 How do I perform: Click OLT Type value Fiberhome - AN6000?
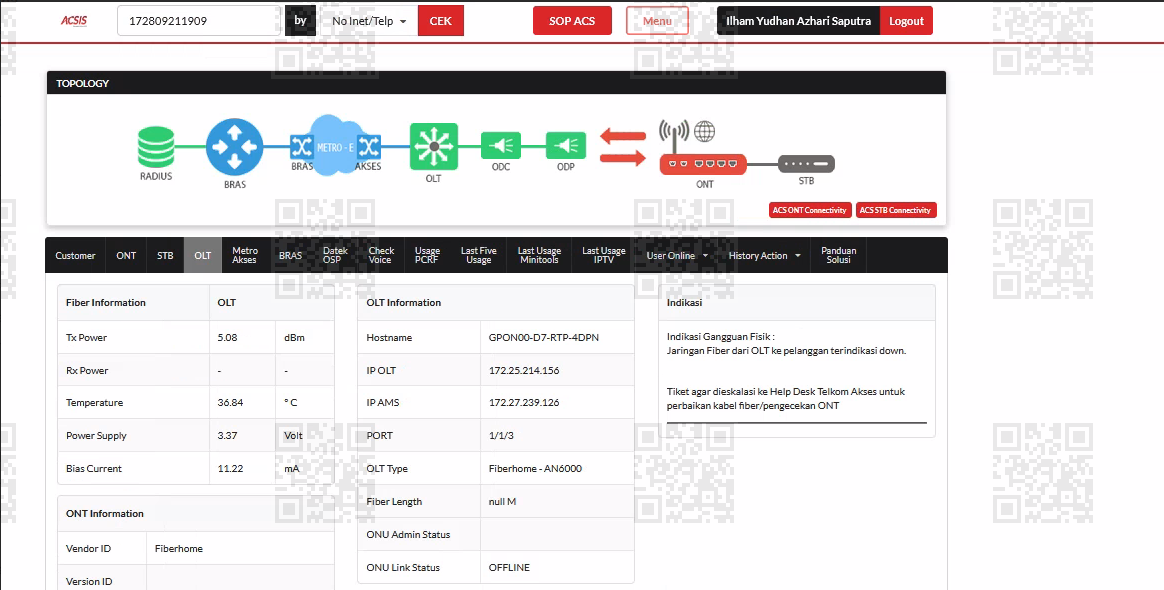coord(535,468)
